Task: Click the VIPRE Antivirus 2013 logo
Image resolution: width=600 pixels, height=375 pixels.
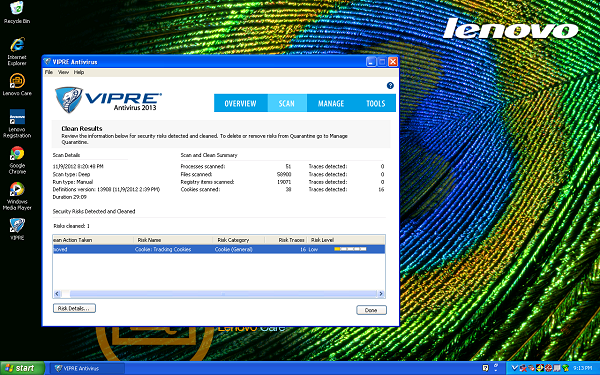Action: click(108, 99)
